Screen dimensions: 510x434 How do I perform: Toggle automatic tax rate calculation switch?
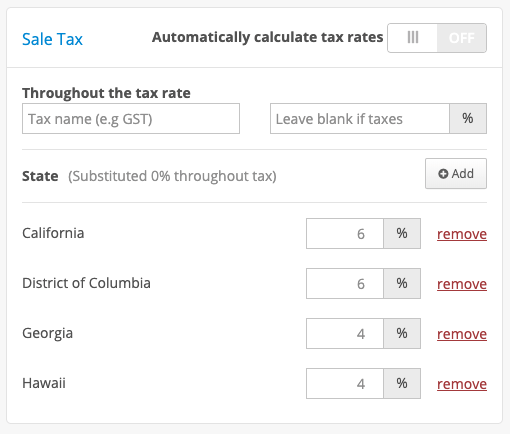pyautogui.click(x=437, y=38)
